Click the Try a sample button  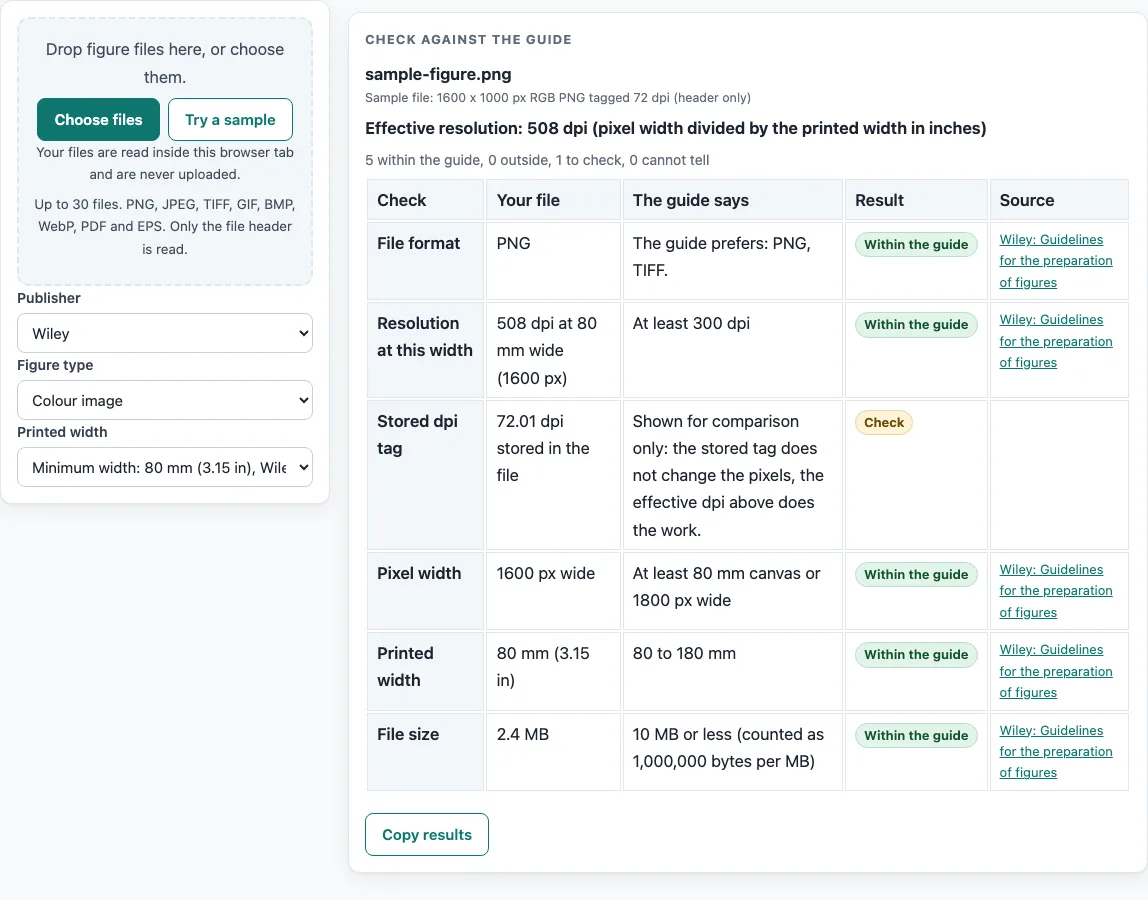click(x=230, y=119)
